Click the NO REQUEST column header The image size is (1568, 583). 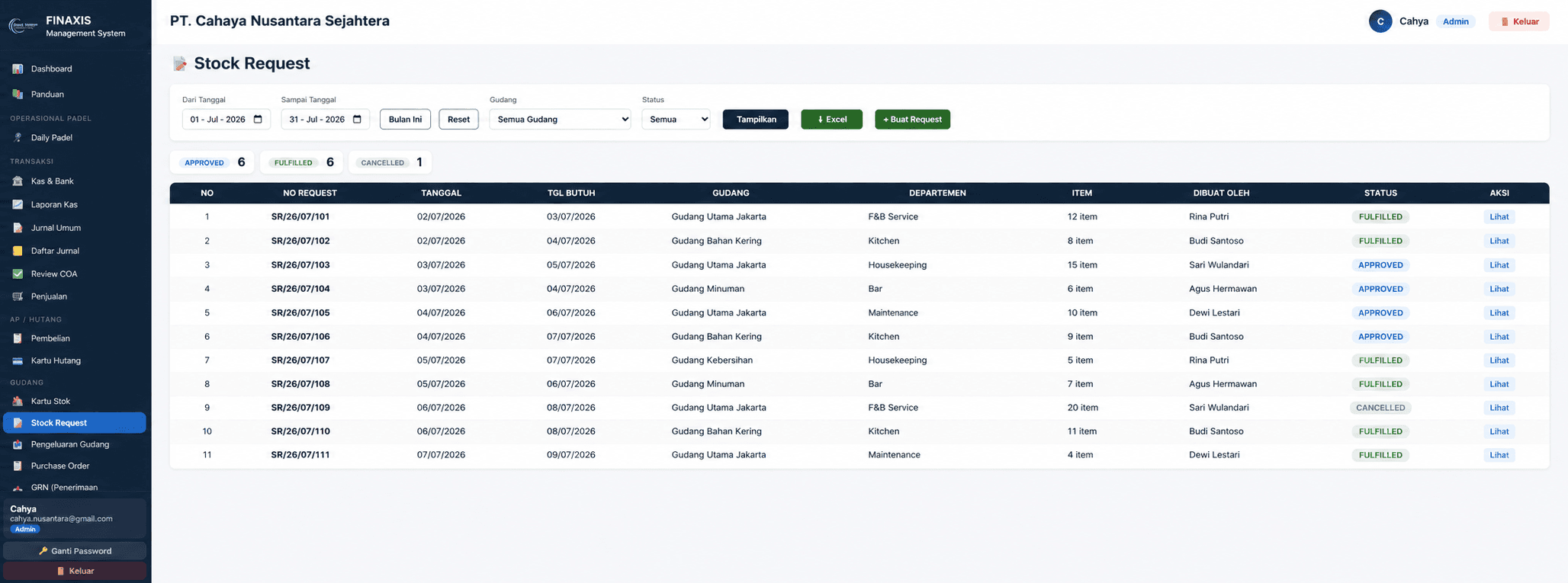click(310, 193)
